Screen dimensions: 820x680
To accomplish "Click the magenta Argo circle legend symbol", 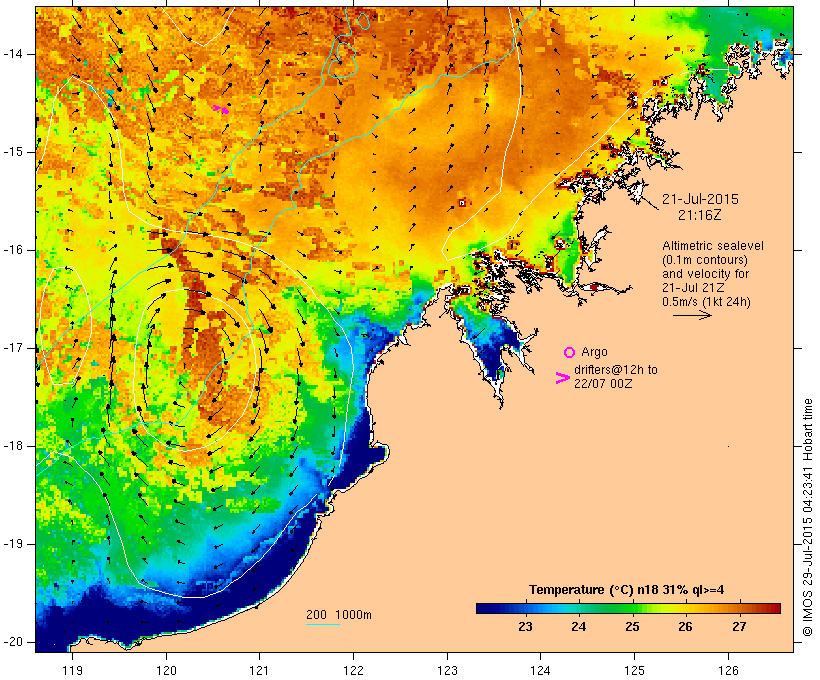I will (570, 352).
